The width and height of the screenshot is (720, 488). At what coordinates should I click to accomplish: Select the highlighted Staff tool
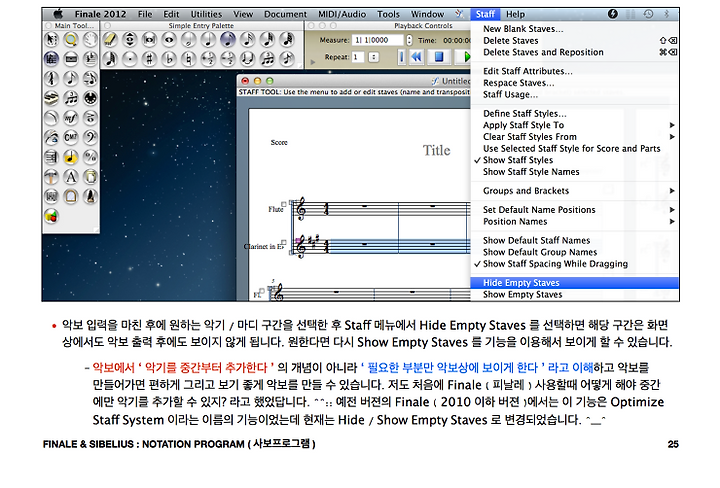tap(51, 59)
